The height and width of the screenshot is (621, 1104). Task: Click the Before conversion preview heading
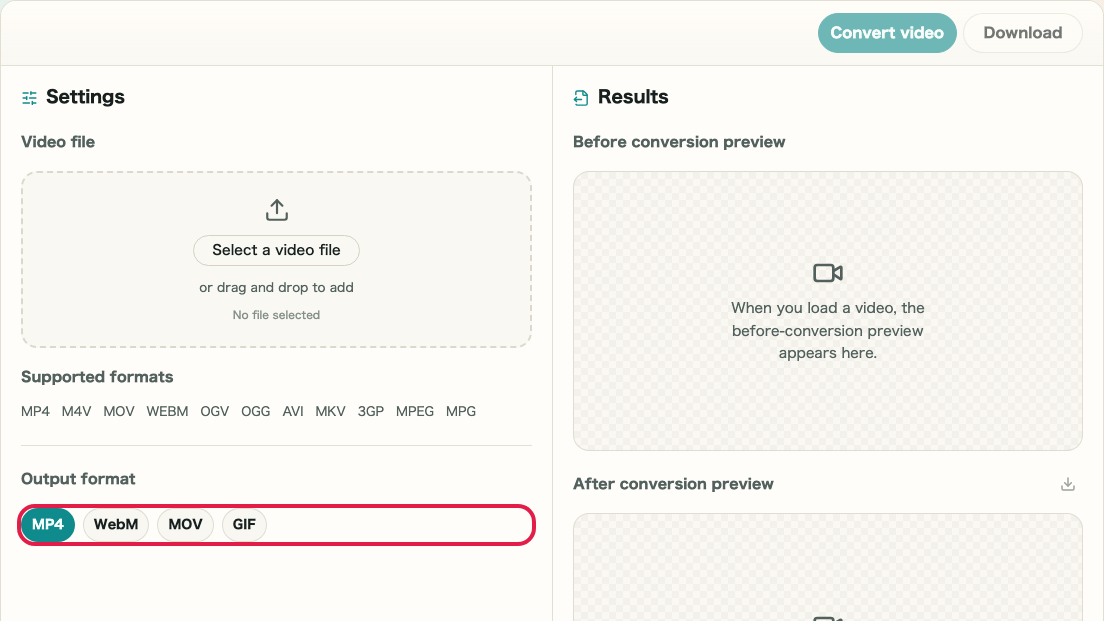click(679, 142)
